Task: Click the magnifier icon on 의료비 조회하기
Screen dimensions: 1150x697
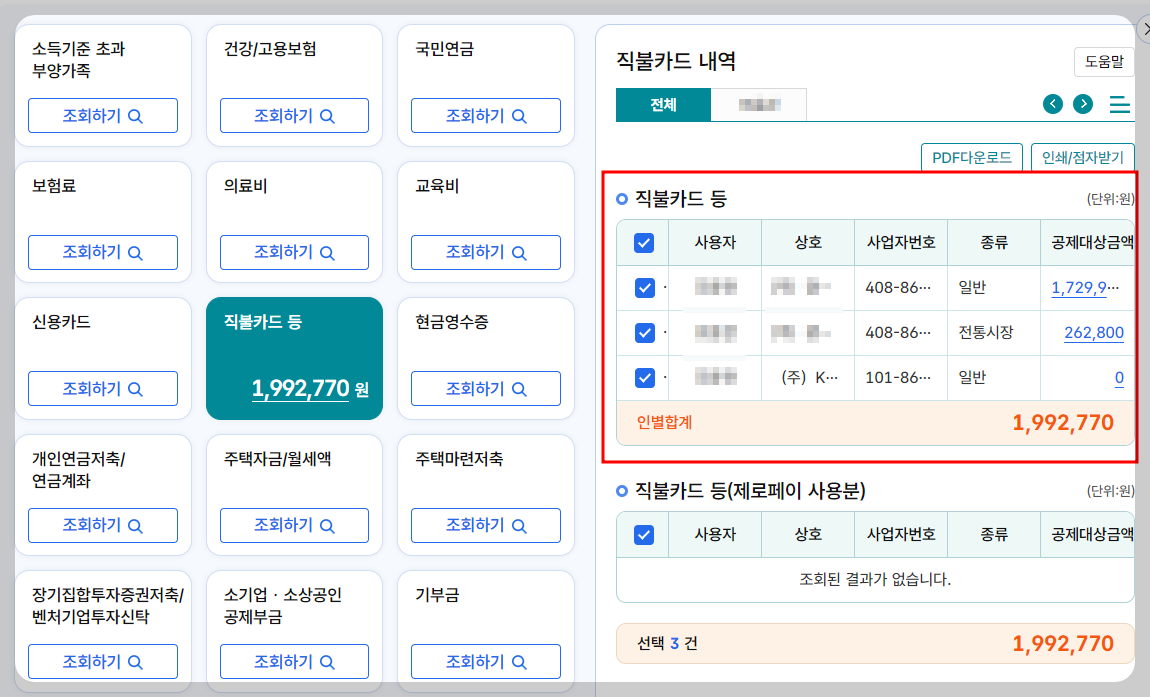Action: pyautogui.click(x=327, y=252)
